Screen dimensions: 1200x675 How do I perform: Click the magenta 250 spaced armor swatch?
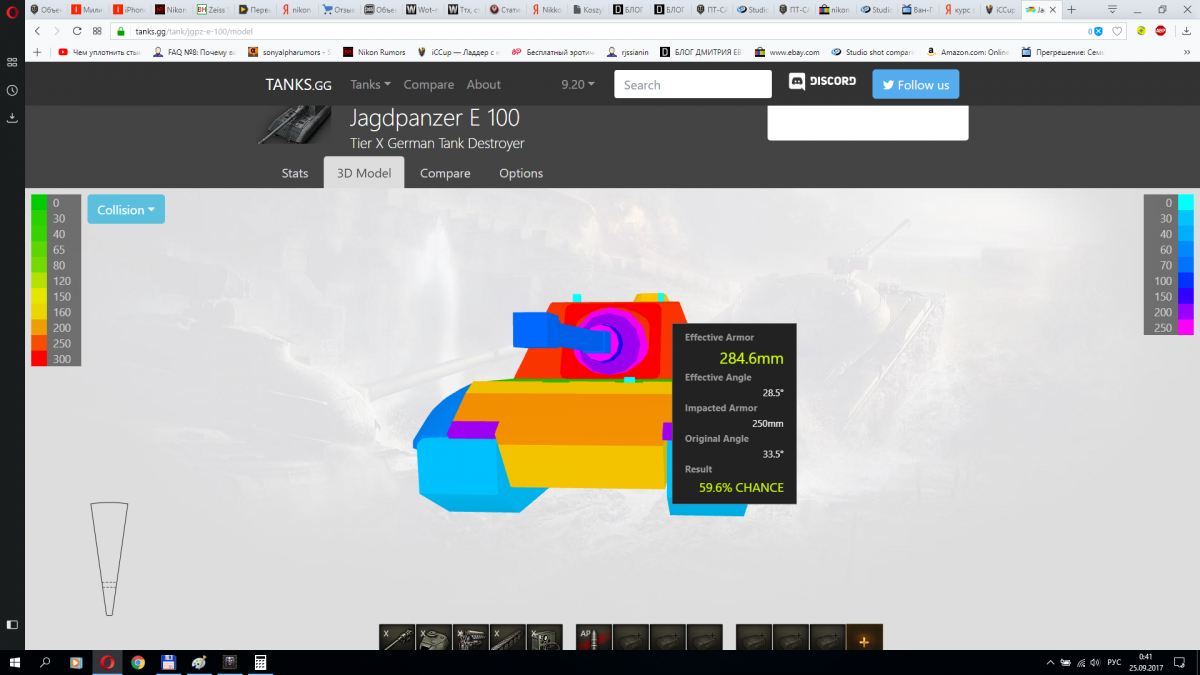pyautogui.click(x=1186, y=328)
